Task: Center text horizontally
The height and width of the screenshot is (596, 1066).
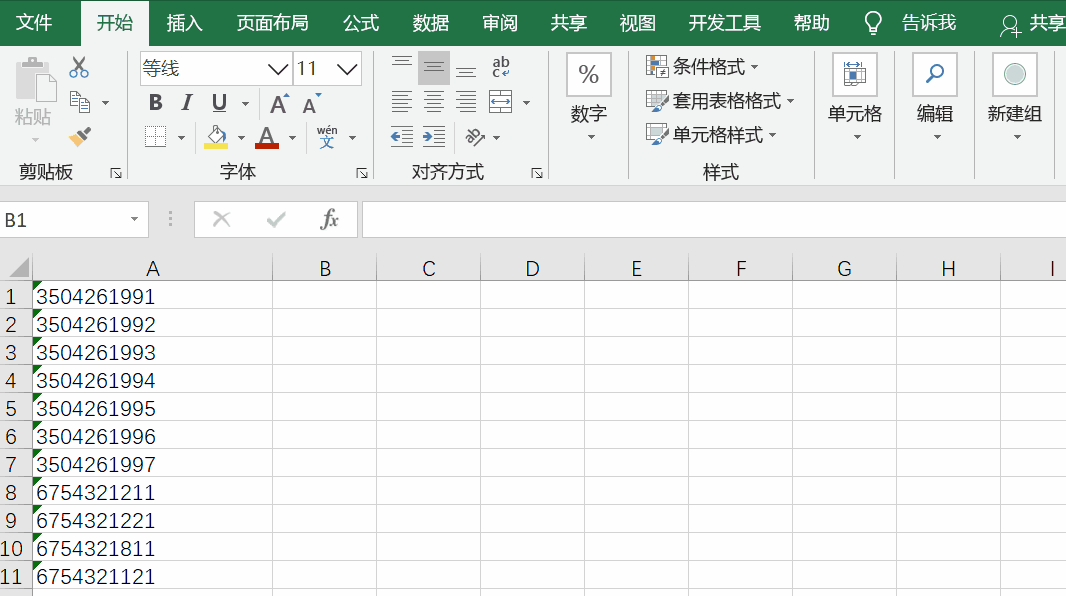Action: pyautogui.click(x=434, y=102)
